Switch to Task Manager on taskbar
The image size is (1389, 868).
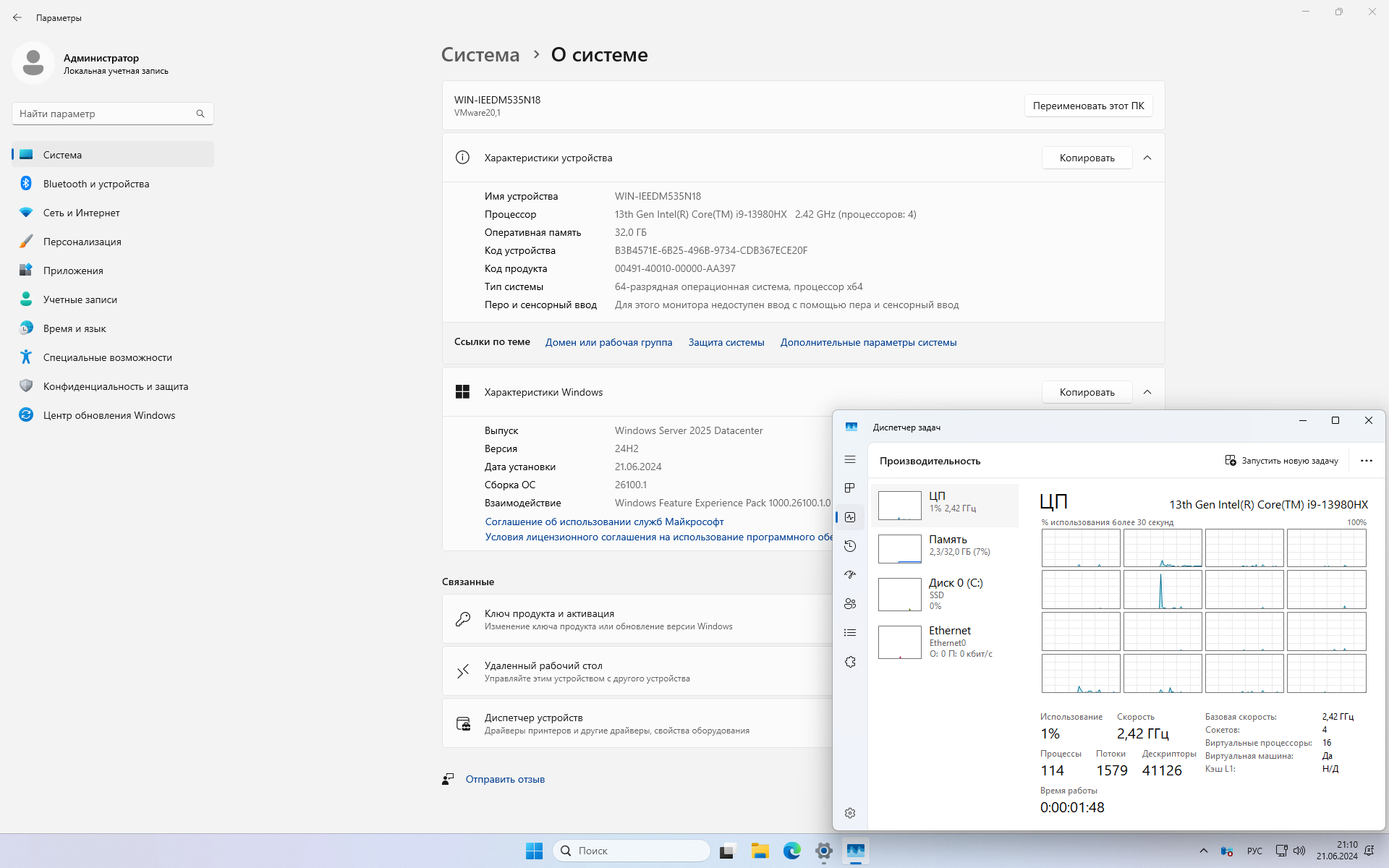coord(856,851)
